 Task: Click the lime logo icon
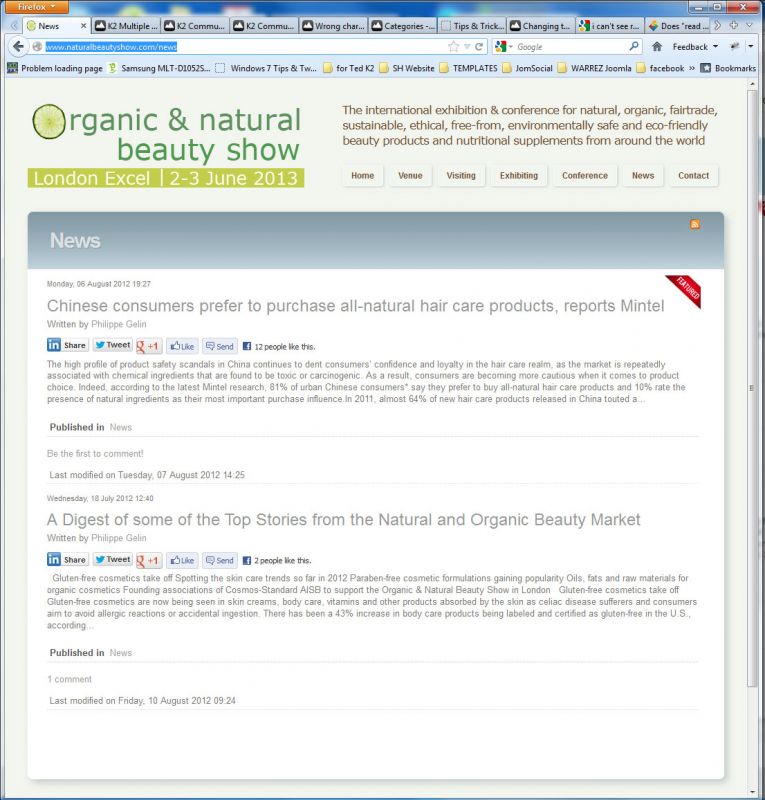(x=49, y=121)
